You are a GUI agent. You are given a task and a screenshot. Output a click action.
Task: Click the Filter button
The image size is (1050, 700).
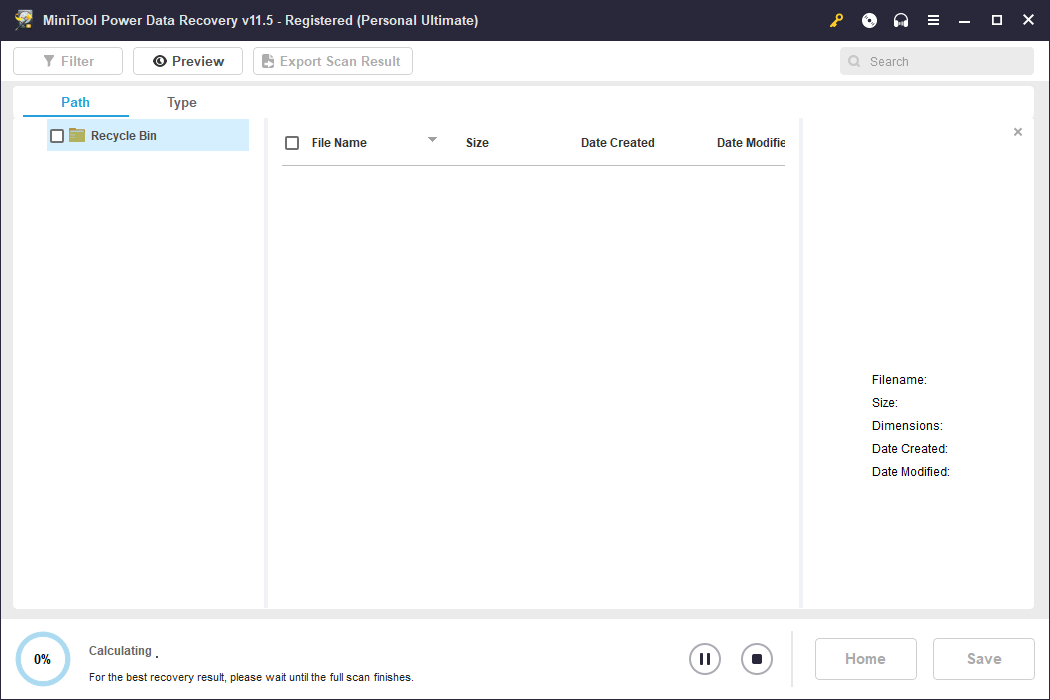(x=68, y=61)
